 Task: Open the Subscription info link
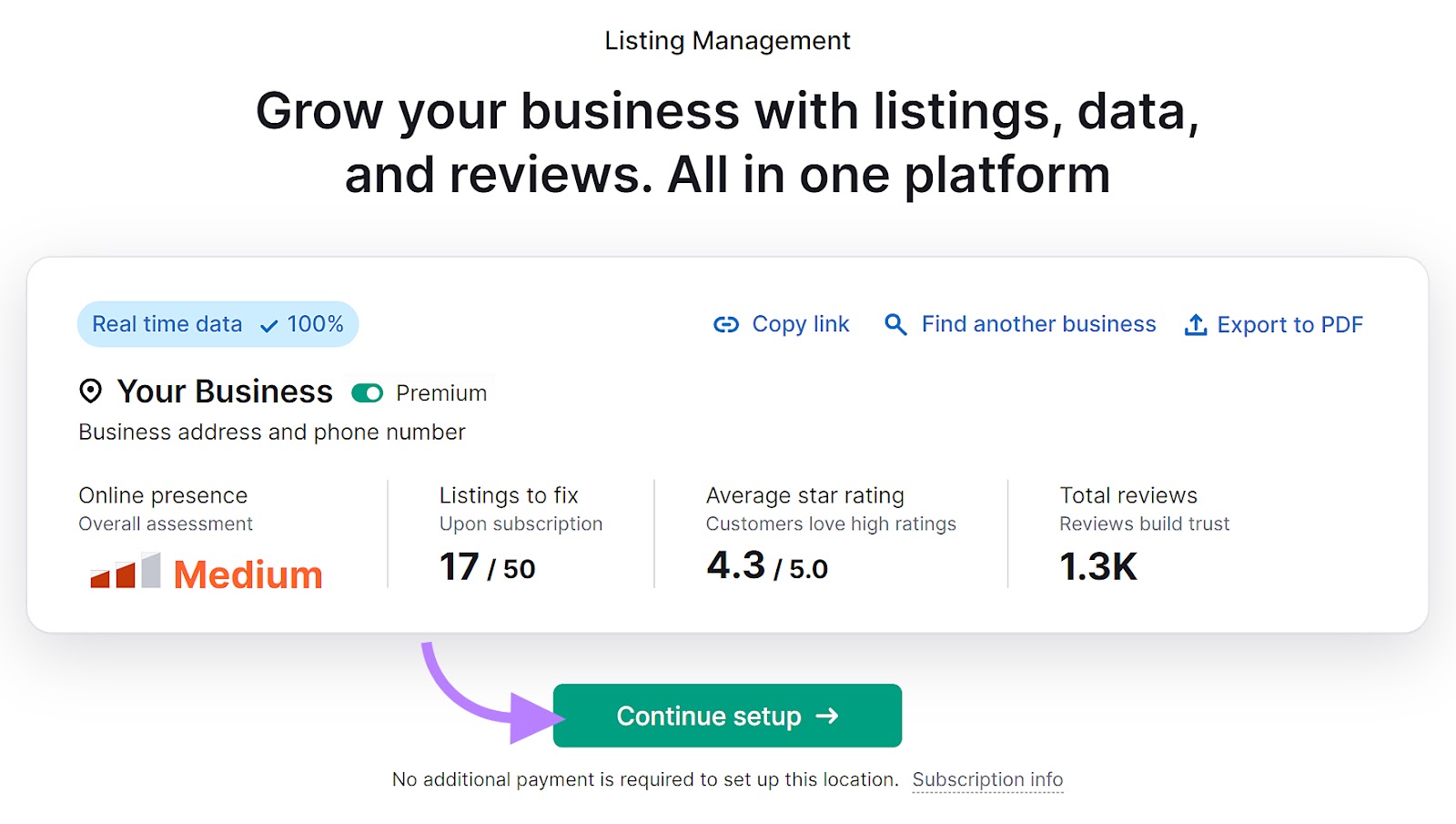click(x=987, y=779)
